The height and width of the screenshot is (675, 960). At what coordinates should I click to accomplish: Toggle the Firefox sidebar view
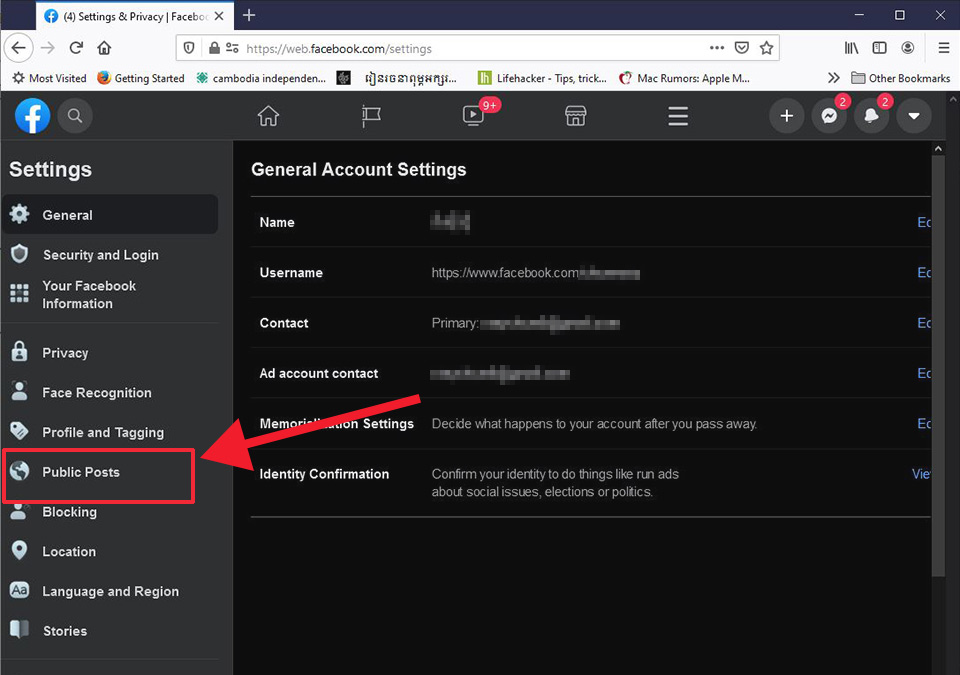tap(880, 48)
